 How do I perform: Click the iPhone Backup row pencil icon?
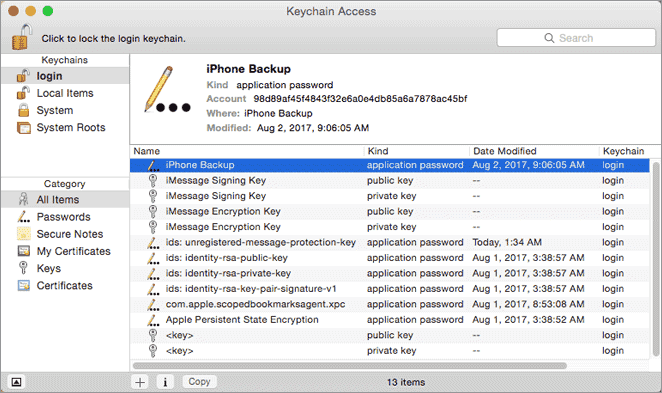coord(153,165)
